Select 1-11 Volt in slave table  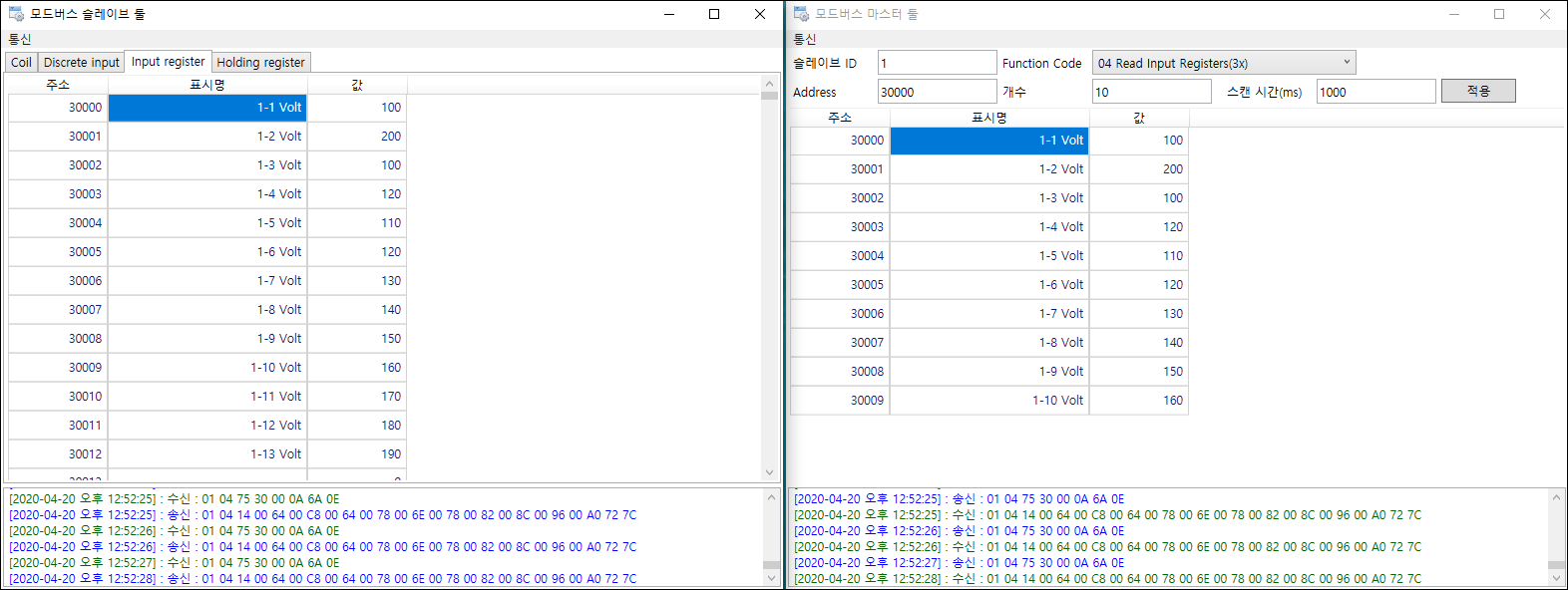pos(207,397)
